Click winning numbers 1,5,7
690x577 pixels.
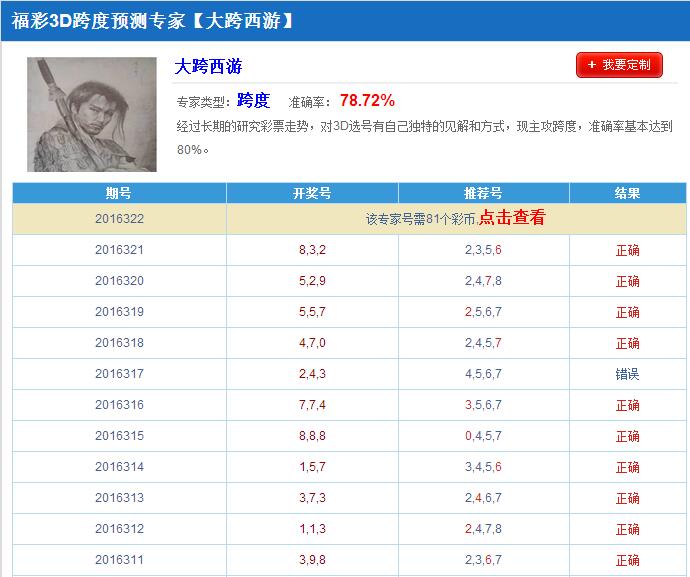[312, 467]
